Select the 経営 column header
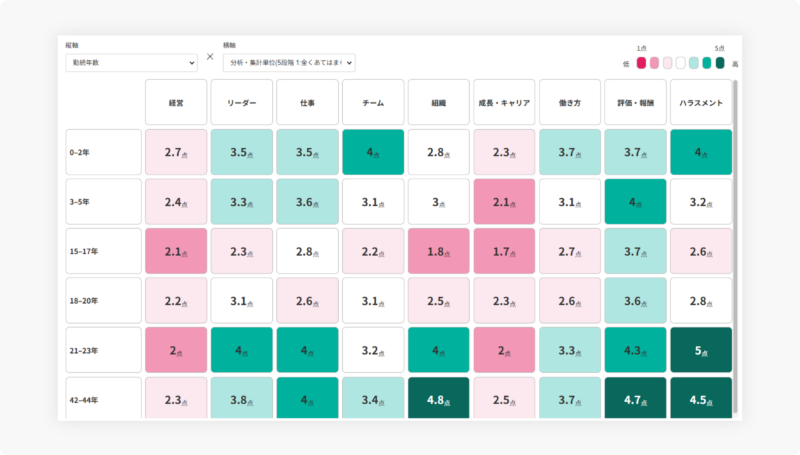 point(176,102)
